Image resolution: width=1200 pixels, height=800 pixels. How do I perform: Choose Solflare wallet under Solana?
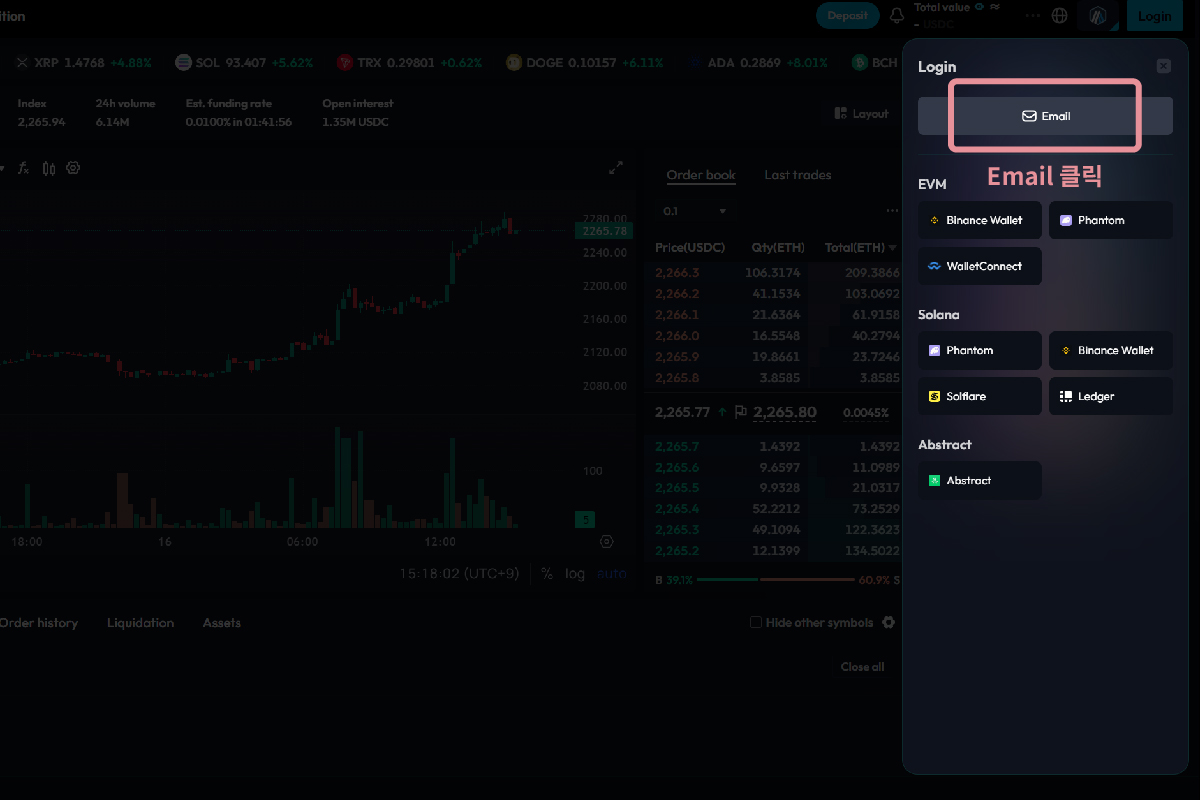[x=979, y=396]
